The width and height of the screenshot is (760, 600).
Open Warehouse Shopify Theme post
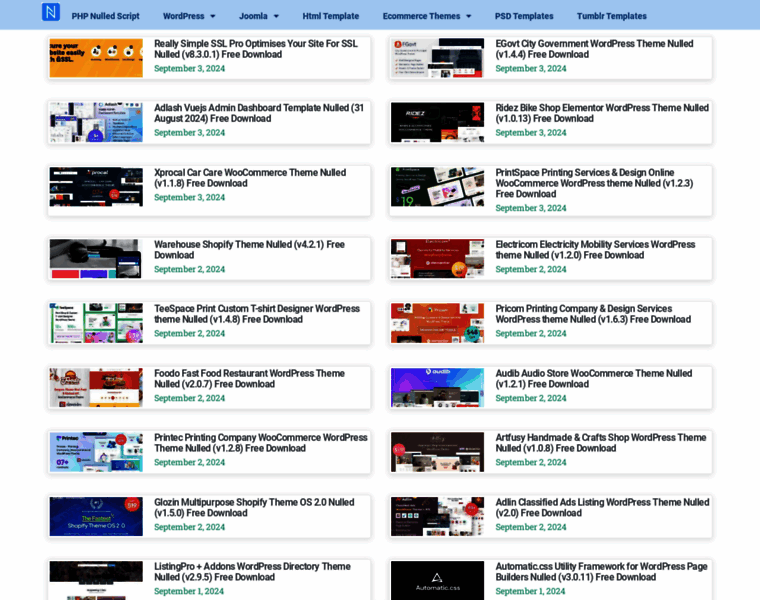tap(250, 250)
